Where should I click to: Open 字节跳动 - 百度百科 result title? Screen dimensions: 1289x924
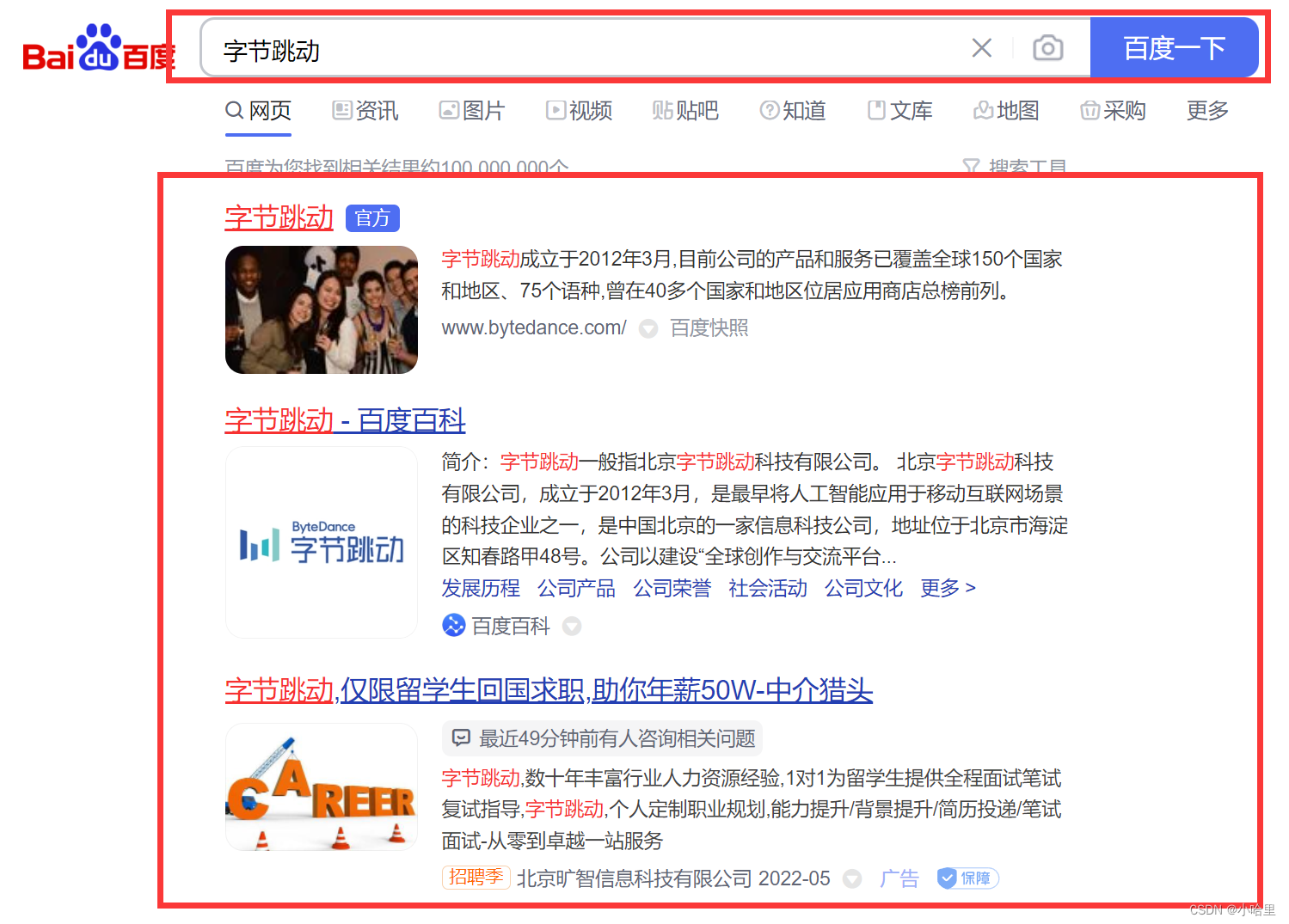tap(345, 420)
